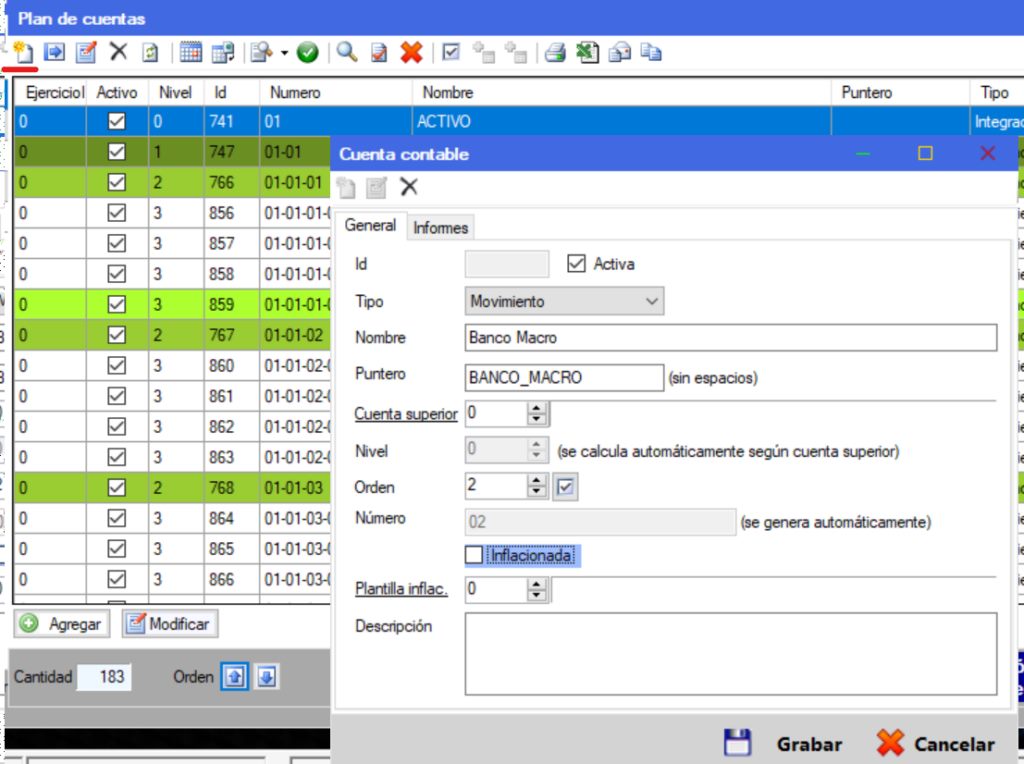
Task: Click the magnifying glass search icon
Action: tap(347, 52)
